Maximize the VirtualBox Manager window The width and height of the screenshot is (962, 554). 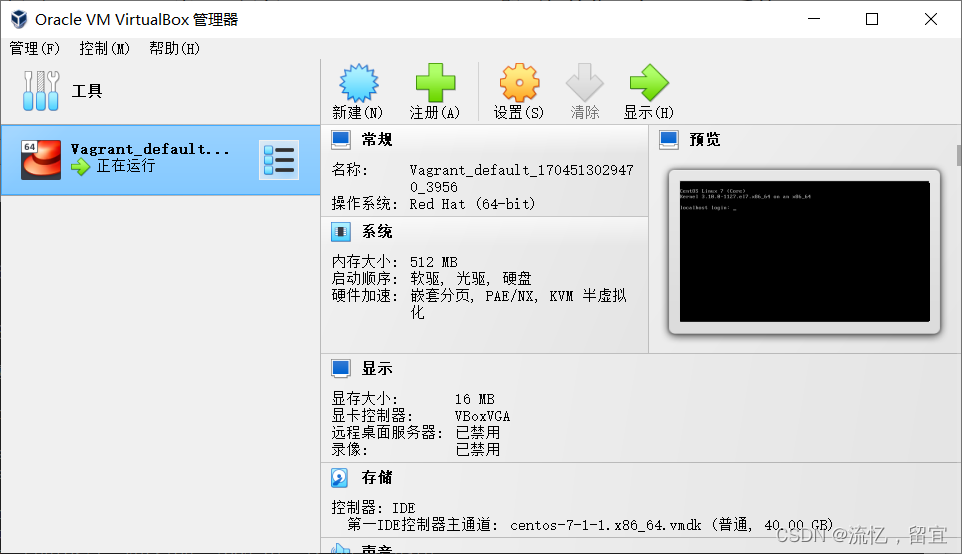[x=872, y=19]
